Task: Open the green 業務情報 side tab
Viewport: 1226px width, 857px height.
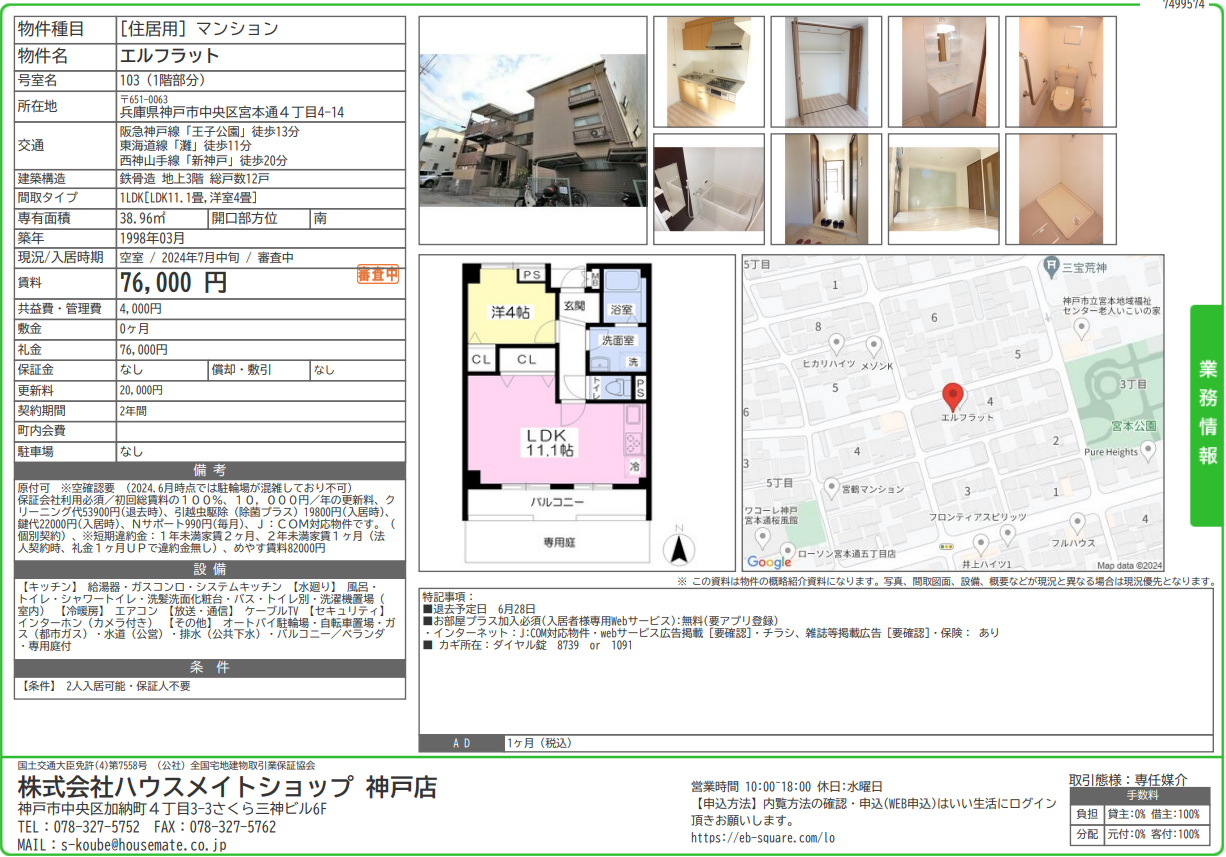Action: tap(1207, 415)
